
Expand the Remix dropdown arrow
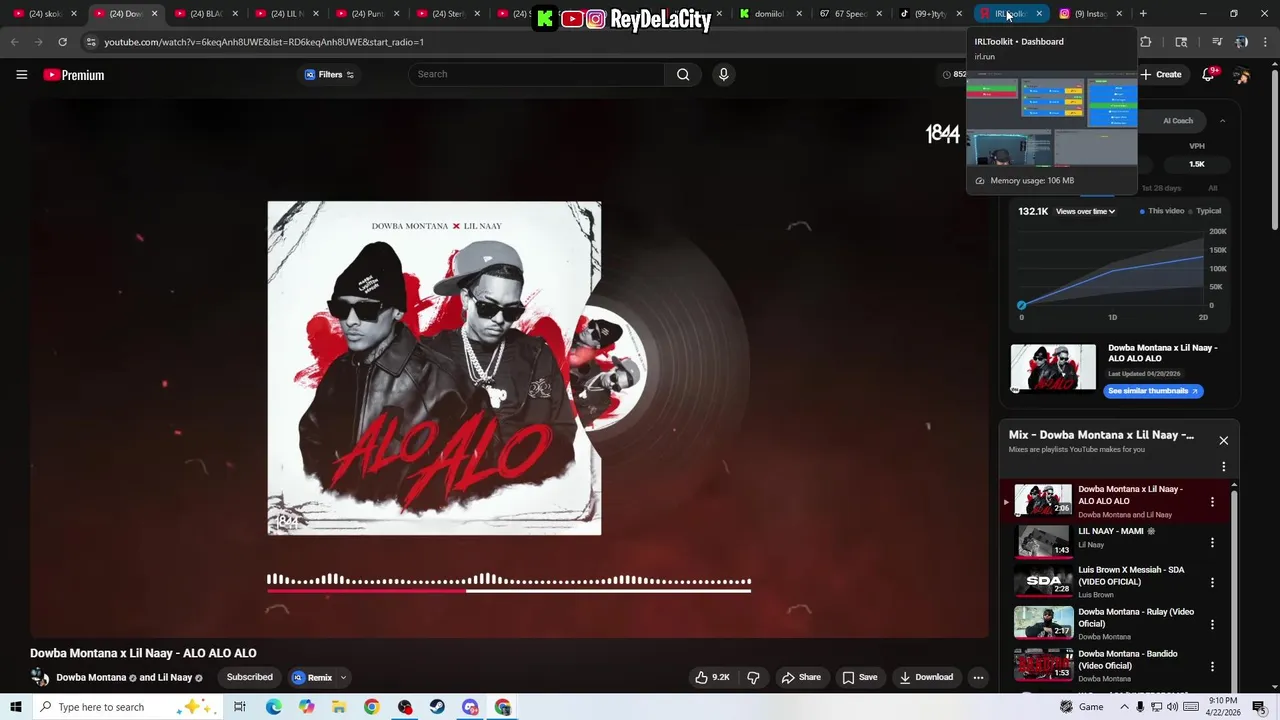coord(343,677)
